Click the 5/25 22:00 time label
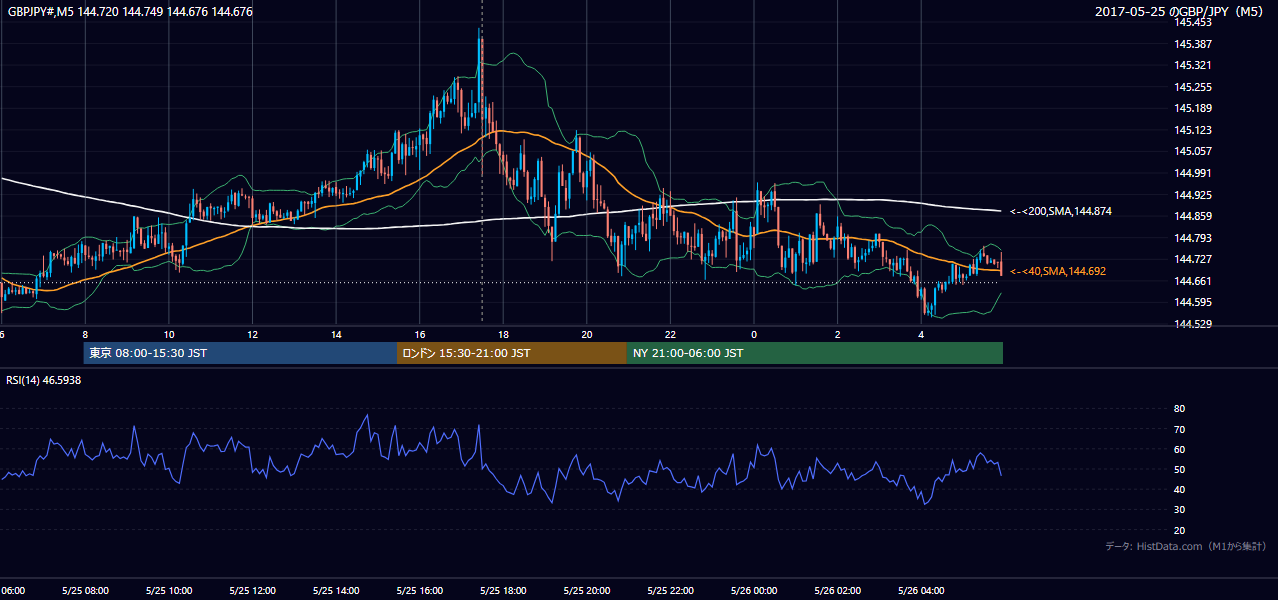The image size is (1278, 600). pyautogui.click(x=670, y=590)
